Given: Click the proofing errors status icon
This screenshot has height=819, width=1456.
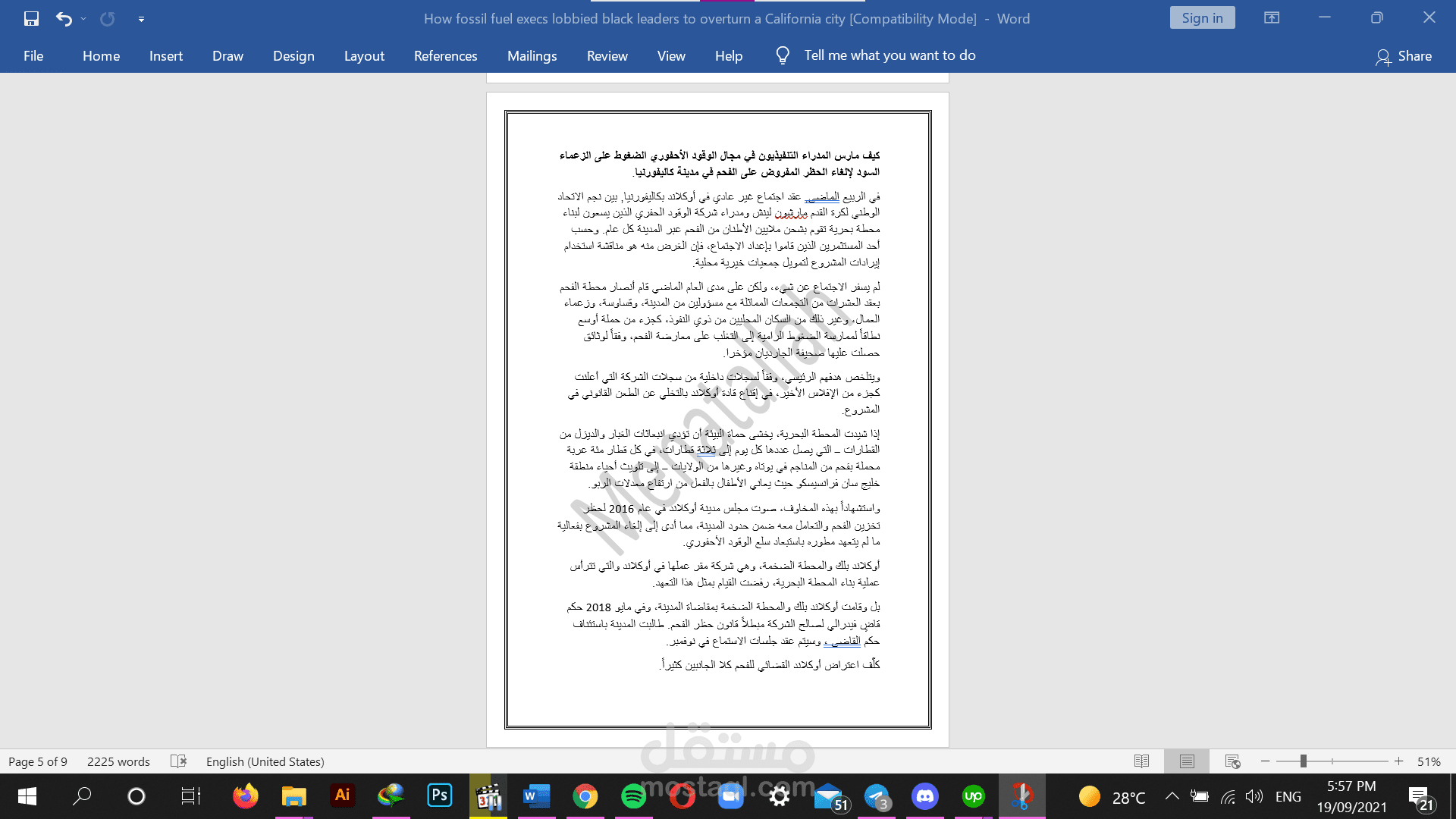Looking at the screenshot, I should tap(178, 761).
